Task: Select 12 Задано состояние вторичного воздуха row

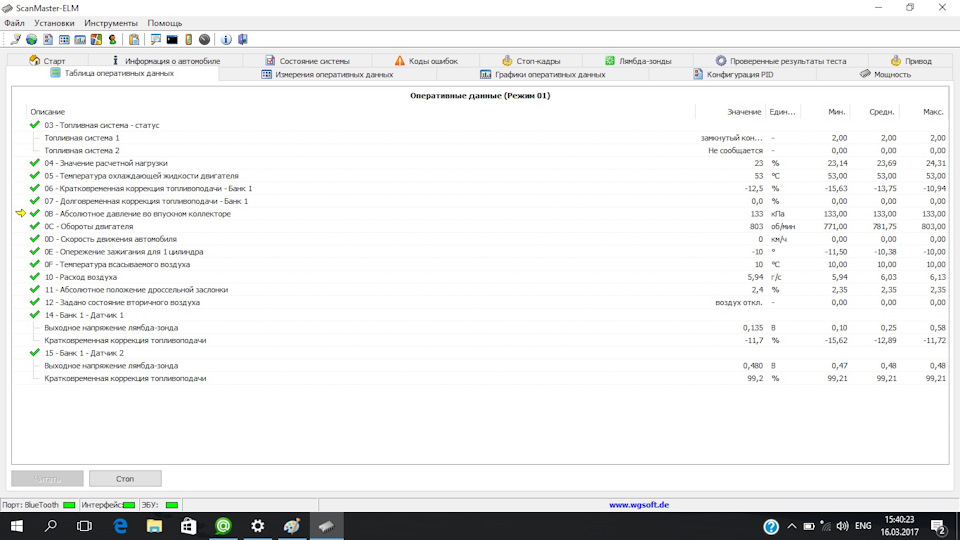Action: [x=481, y=302]
